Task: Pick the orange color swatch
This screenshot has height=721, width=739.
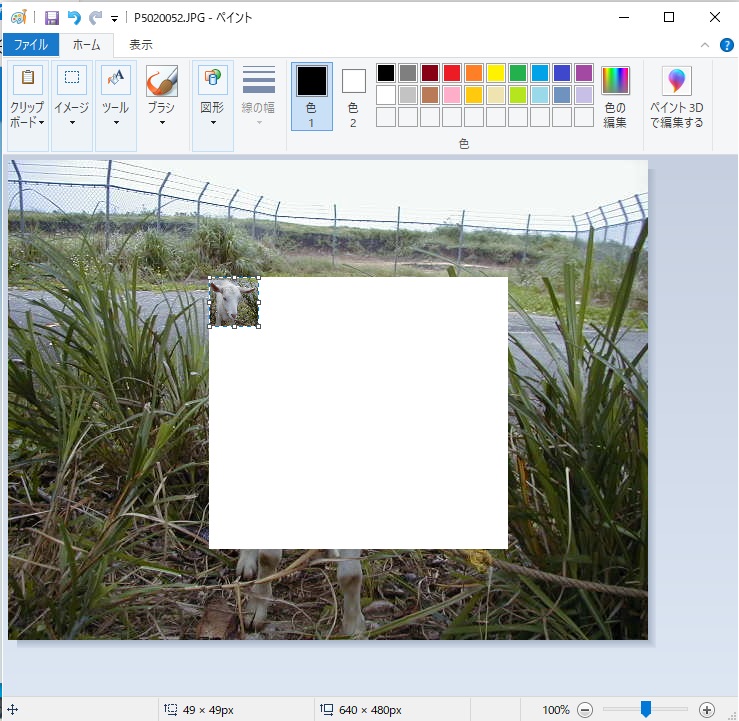Action: (474, 73)
